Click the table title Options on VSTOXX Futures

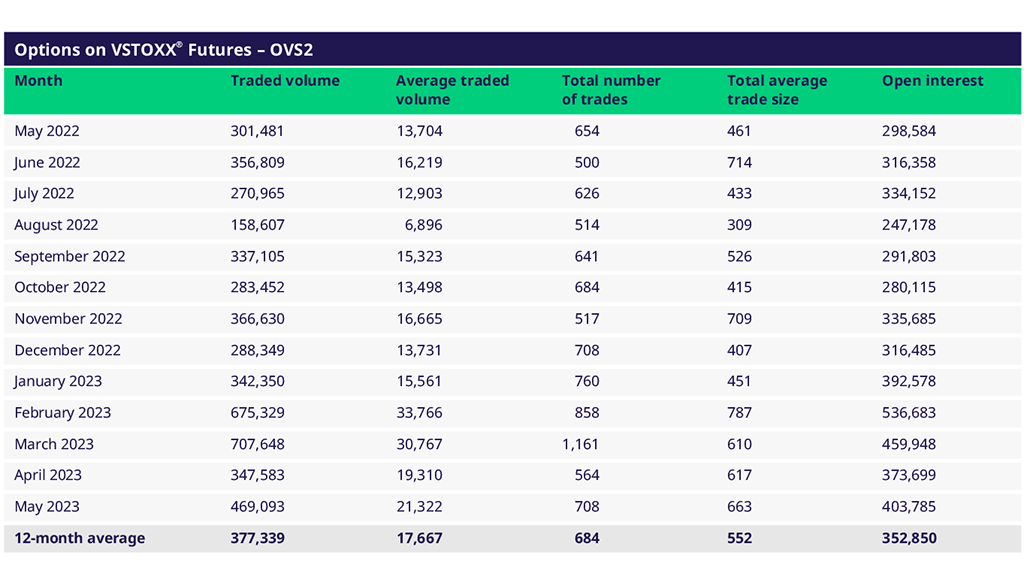[x=165, y=49]
